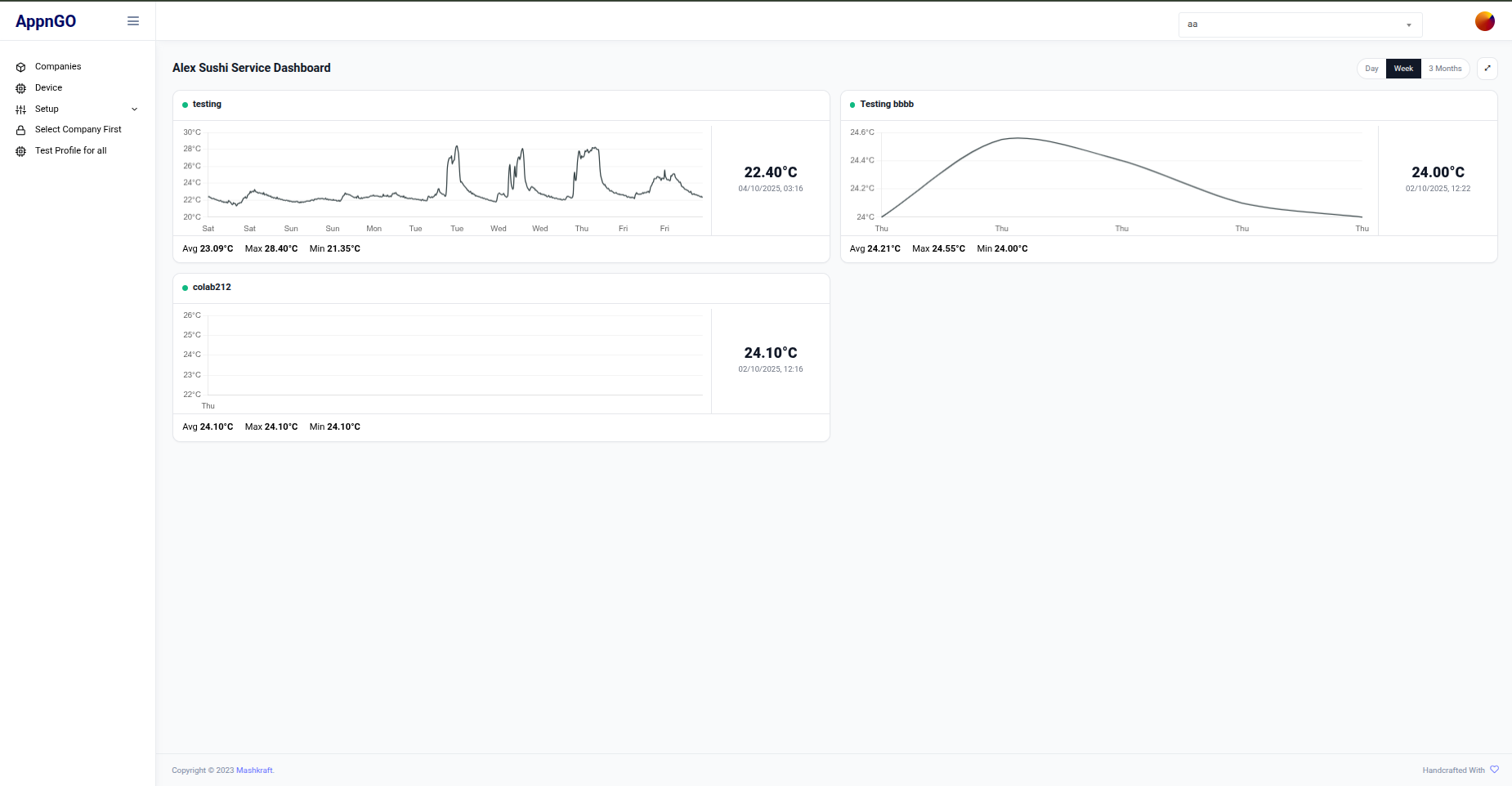The image size is (1512, 786).
Task: Open the aa company dropdown
Action: (x=1300, y=24)
